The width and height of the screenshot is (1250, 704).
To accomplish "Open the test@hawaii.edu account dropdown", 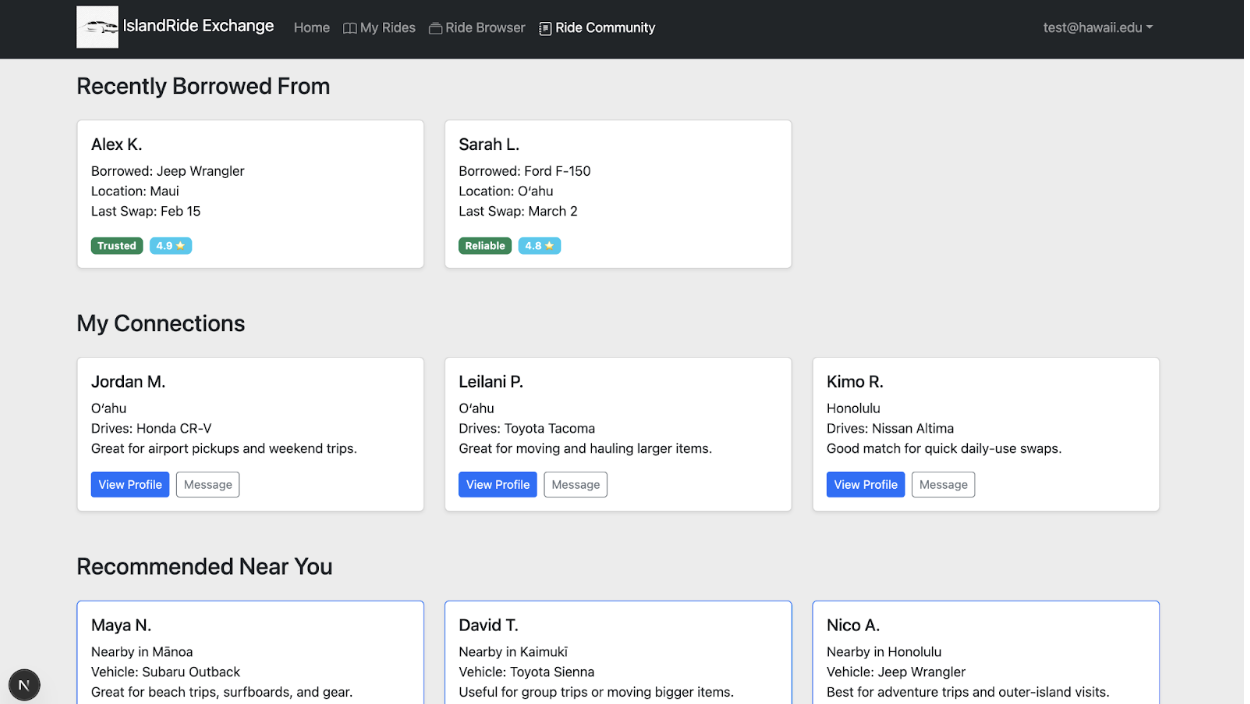I will pyautogui.click(x=1097, y=27).
